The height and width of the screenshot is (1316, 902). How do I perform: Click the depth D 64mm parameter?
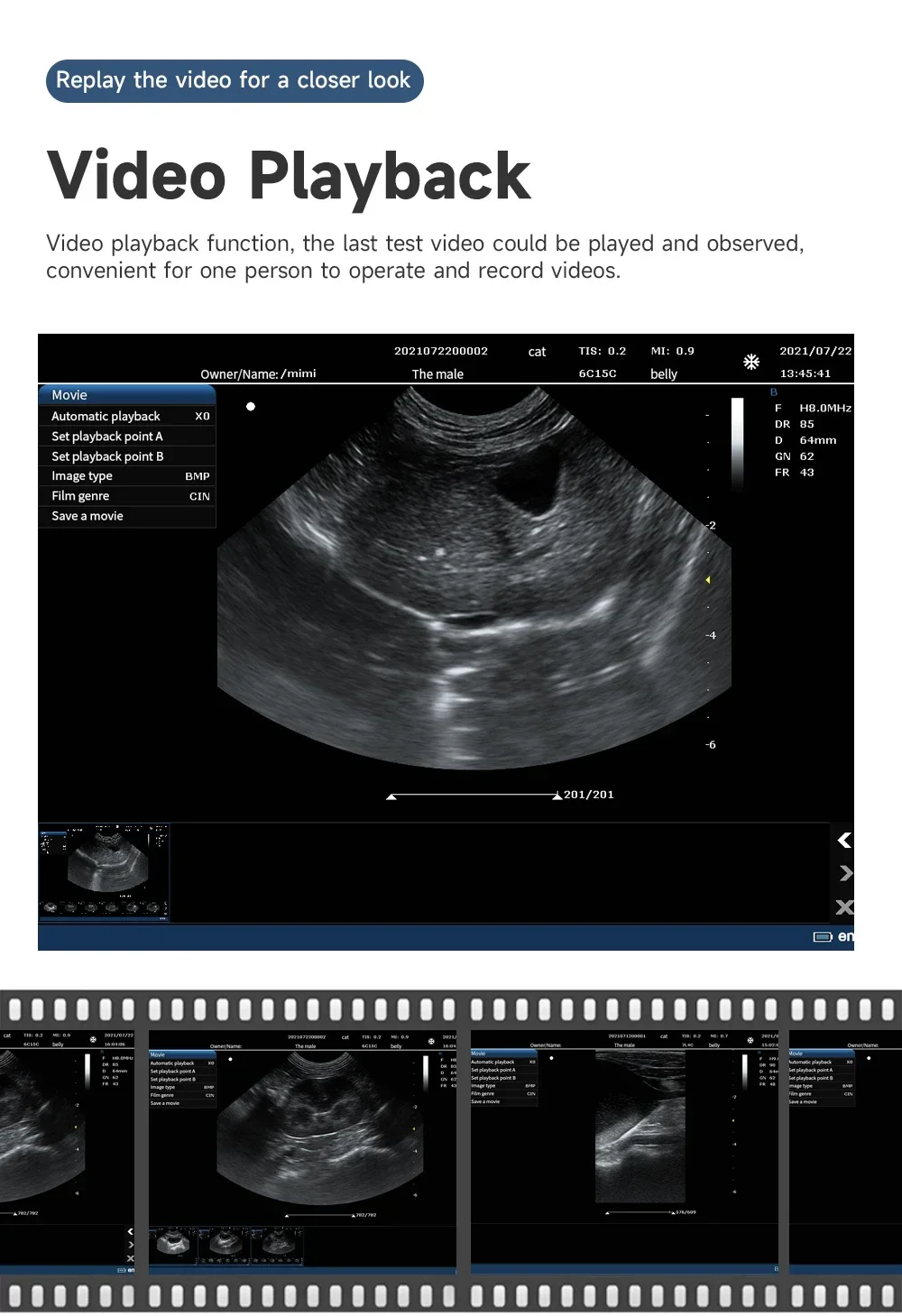coord(805,440)
